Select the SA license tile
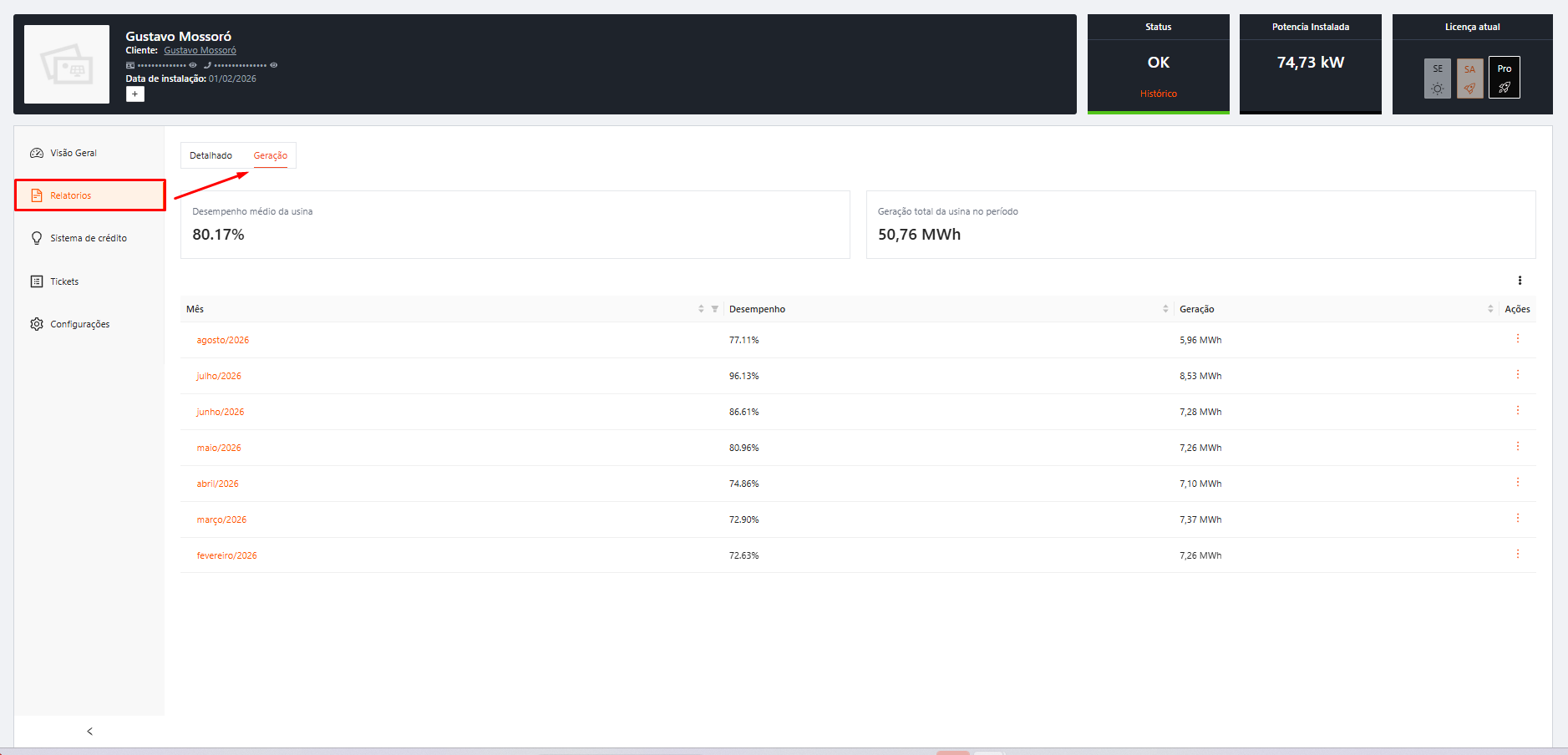The image size is (1568, 755). click(x=1470, y=78)
